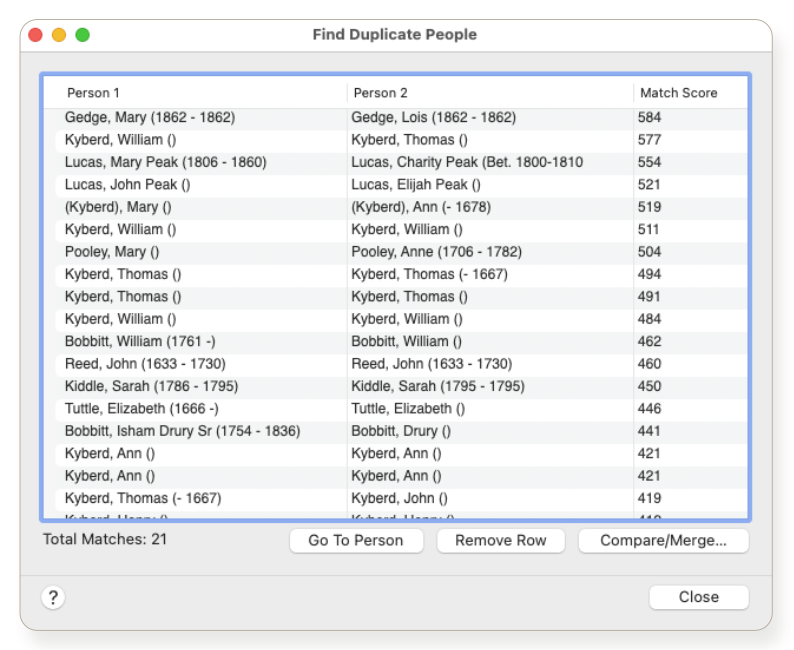794x650 pixels.
Task: Open Compare/Merge for the selected match
Action: pyautogui.click(x=662, y=540)
